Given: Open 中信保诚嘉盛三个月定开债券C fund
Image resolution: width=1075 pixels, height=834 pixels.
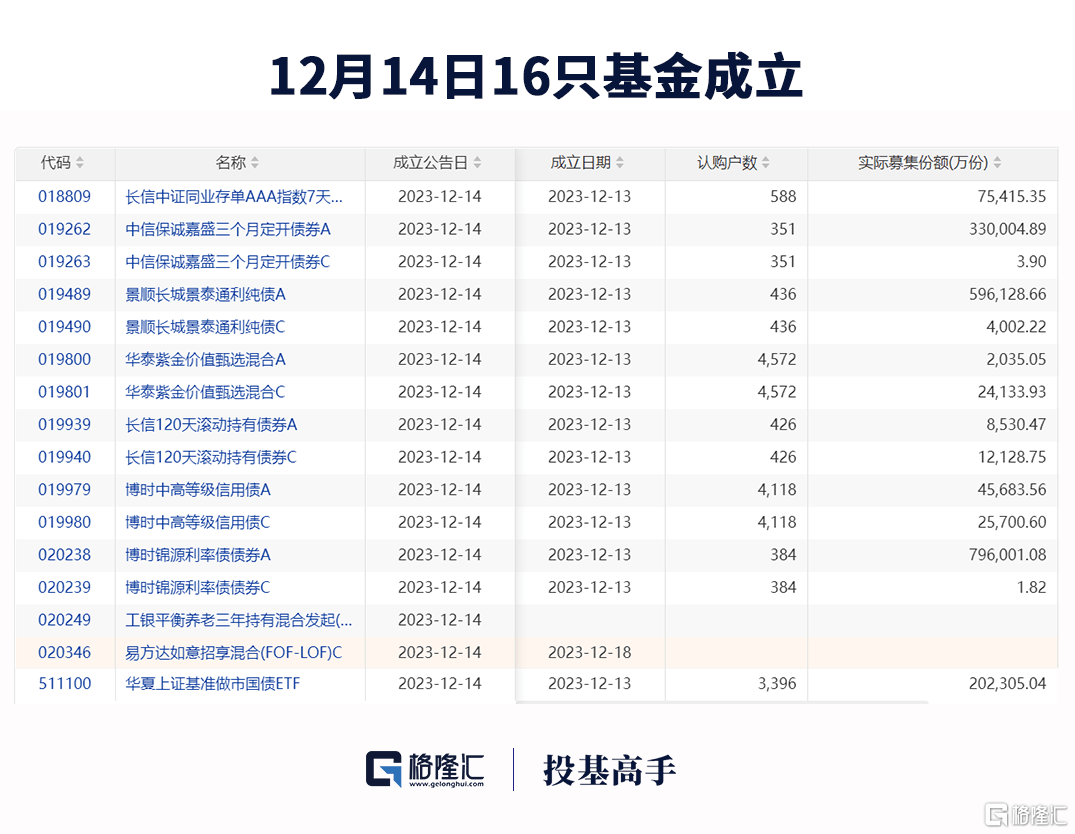Looking at the screenshot, I should [228, 261].
